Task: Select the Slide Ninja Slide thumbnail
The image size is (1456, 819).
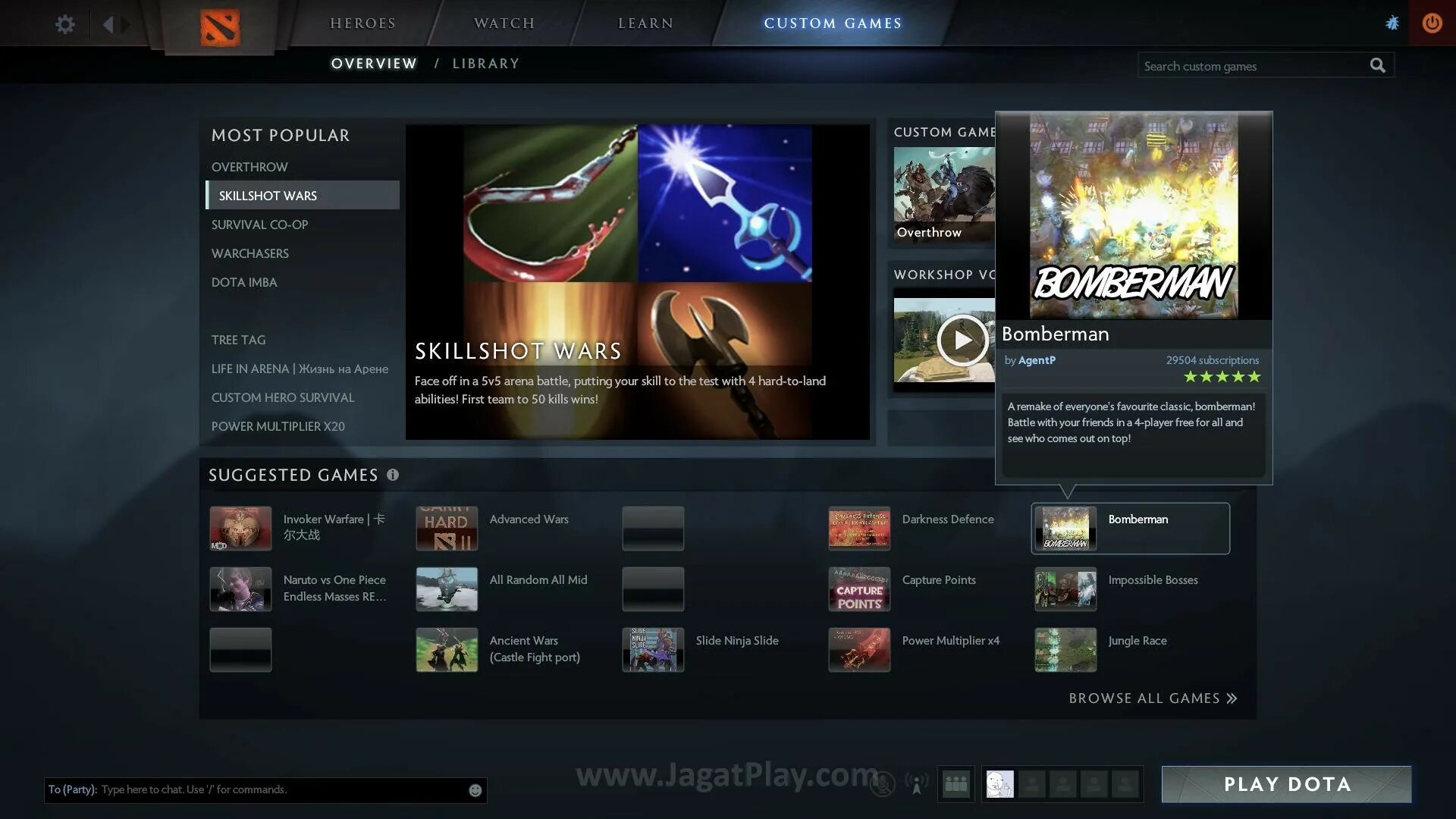Action: point(653,650)
